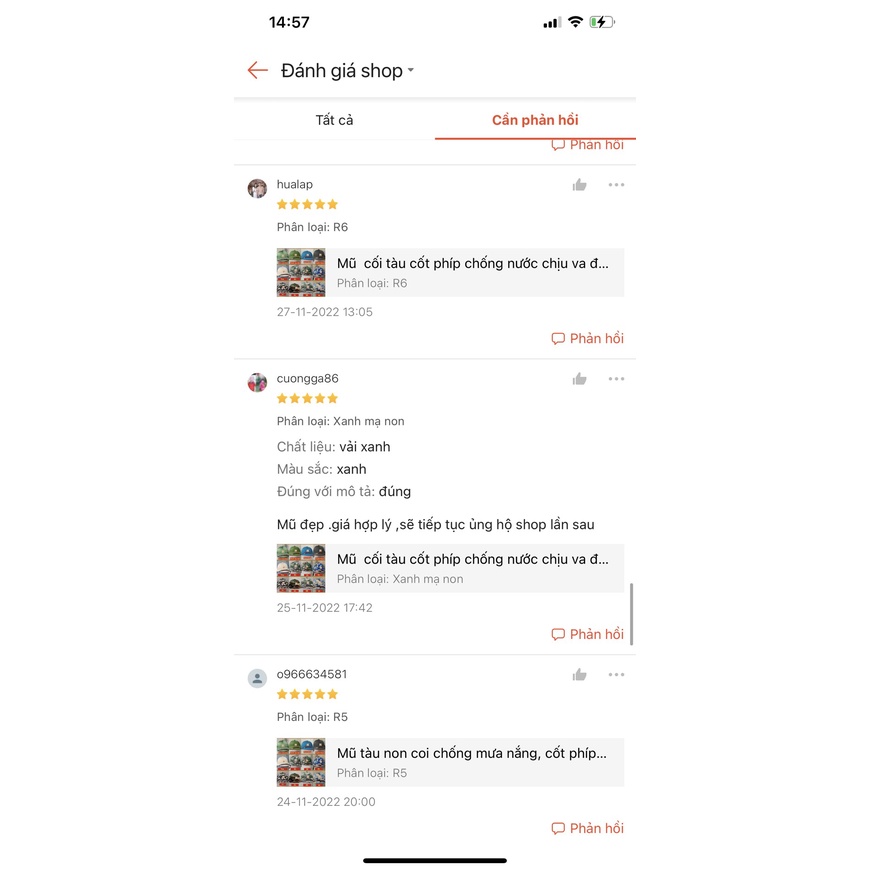Like o966634581's review with thumbs-up
Image resolution: width=871 pixels, height=871 pixels.
[579, 675]
